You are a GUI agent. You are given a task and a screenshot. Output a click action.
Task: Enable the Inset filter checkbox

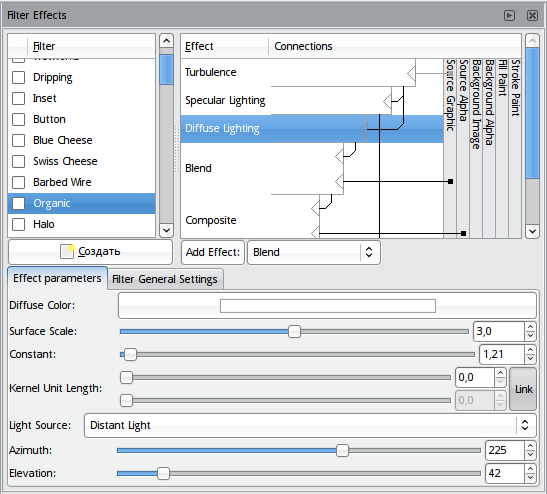18,98
